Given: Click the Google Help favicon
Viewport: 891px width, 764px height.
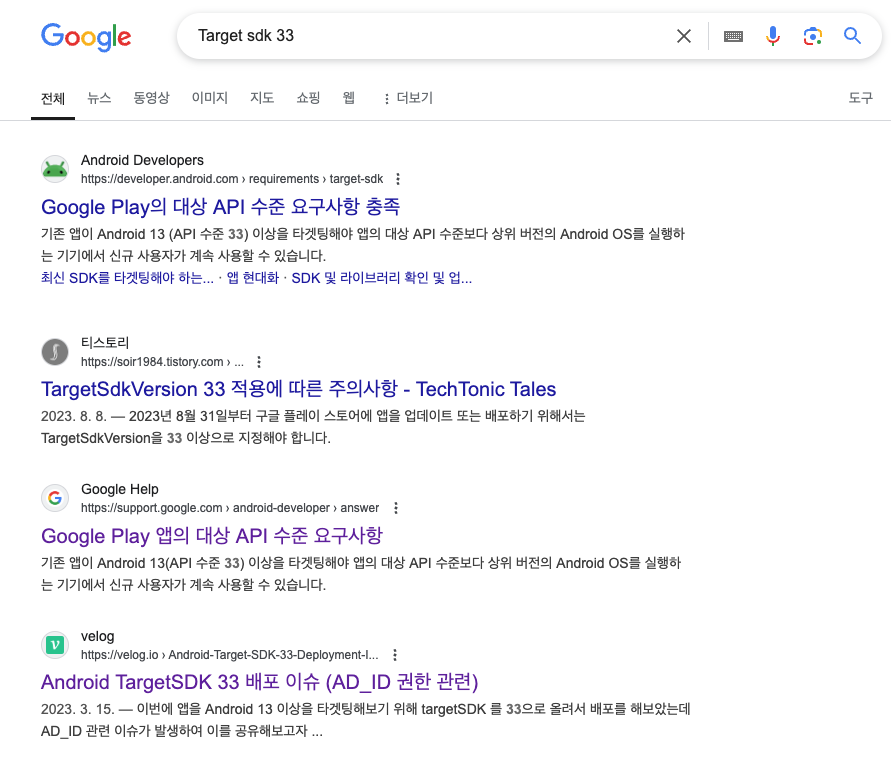Looking at the screenshot, I should coord(55,498).
